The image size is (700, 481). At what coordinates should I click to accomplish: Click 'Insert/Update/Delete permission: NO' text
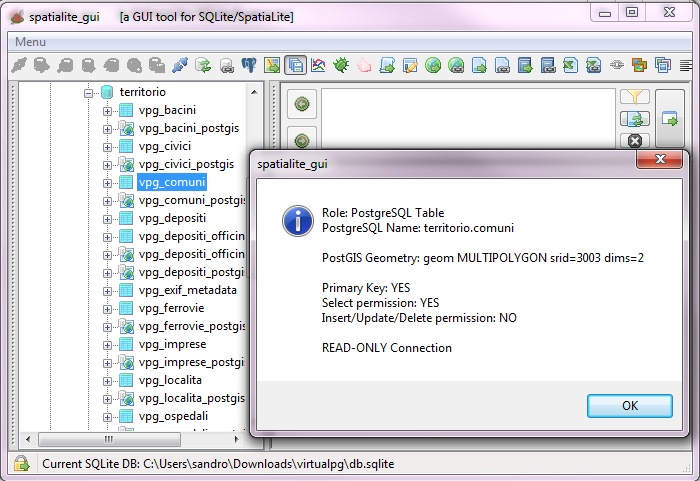tap(419, 318)
